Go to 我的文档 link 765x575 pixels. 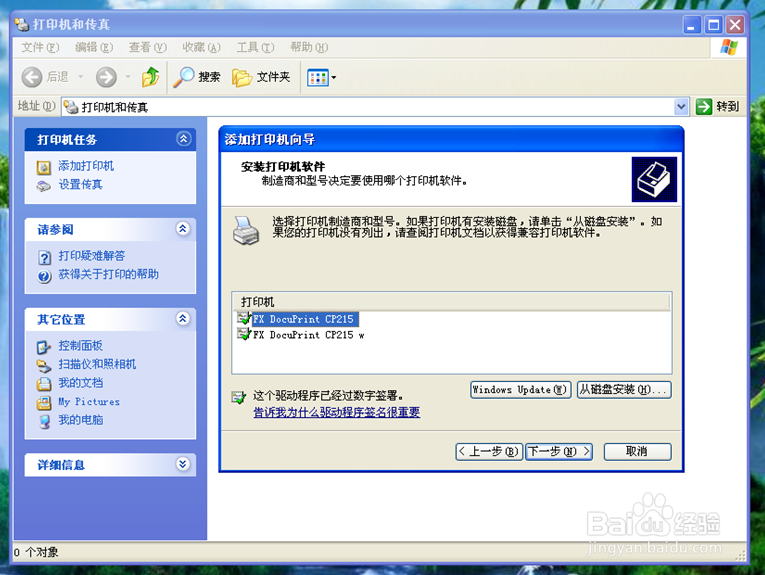[x=81, y=382]
